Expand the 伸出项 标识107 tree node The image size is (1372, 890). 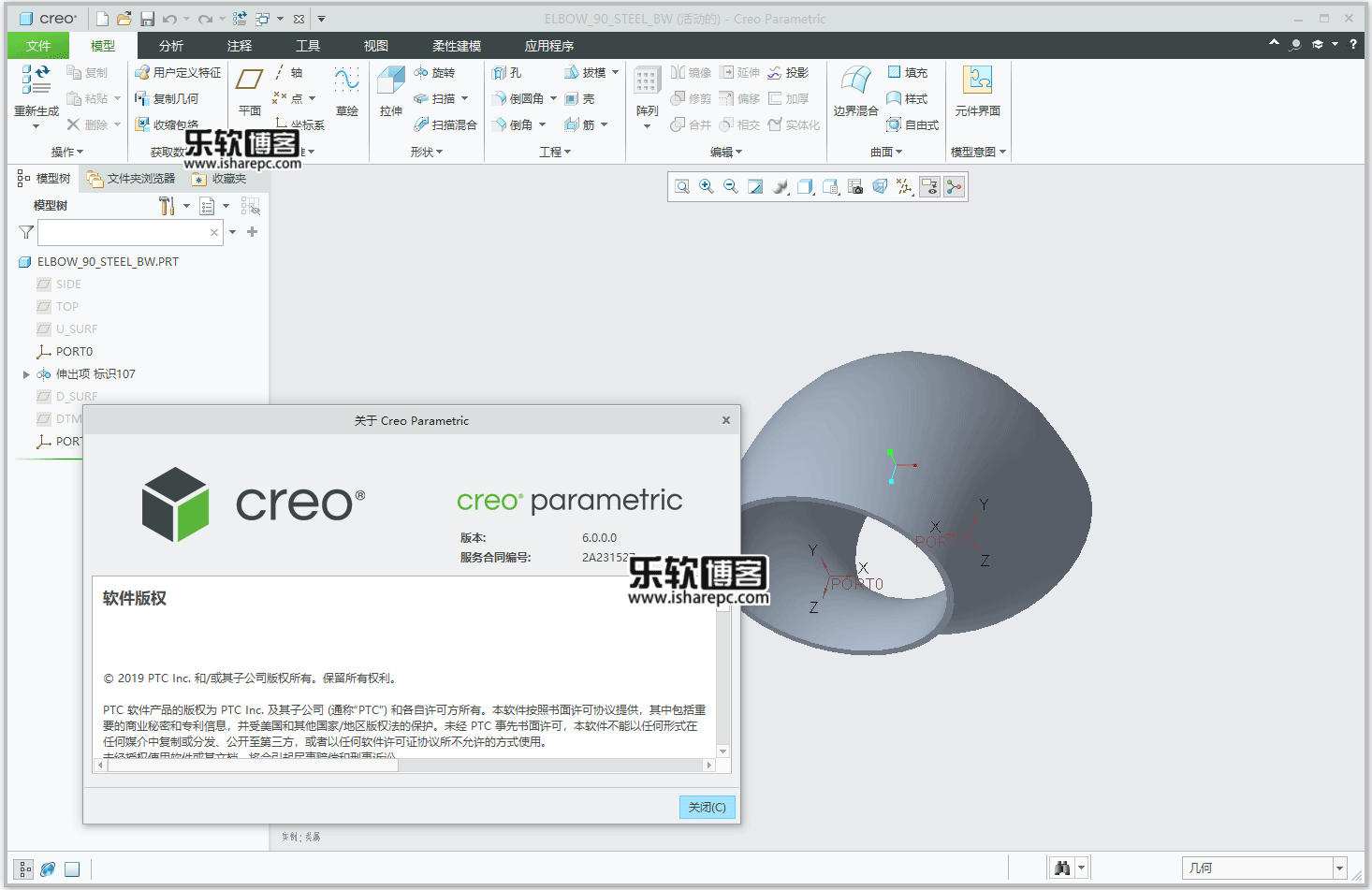[26, 374]
